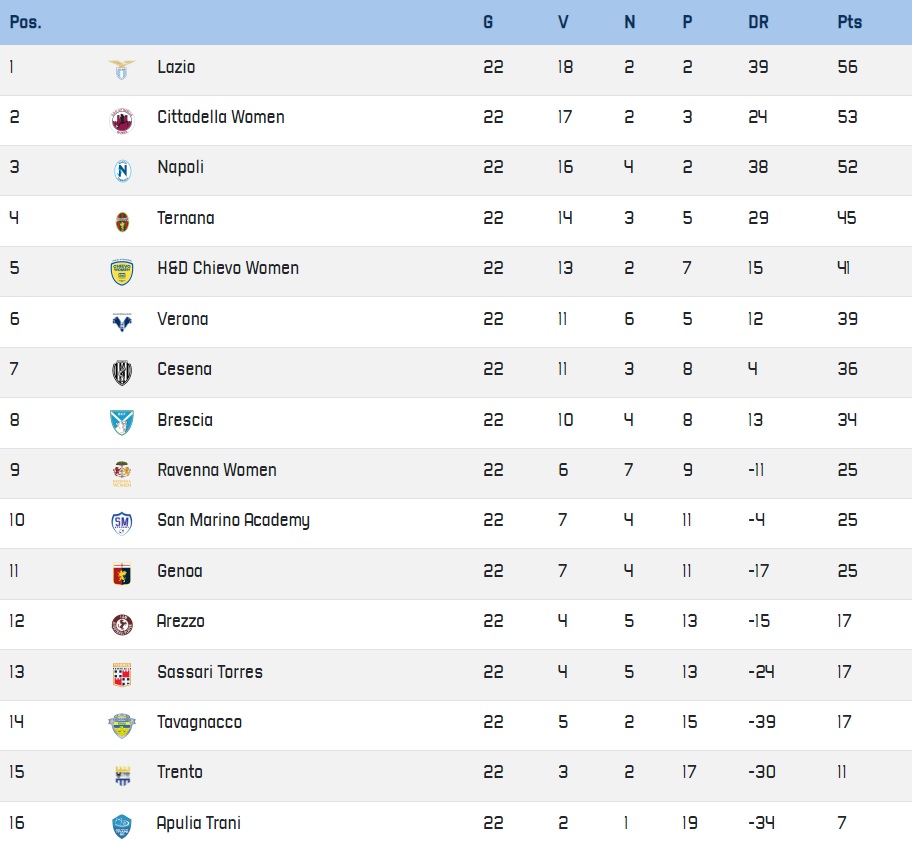912x853 pixels.
Task: Click the Cittadella Women club logo
Action: coord(122,121)
